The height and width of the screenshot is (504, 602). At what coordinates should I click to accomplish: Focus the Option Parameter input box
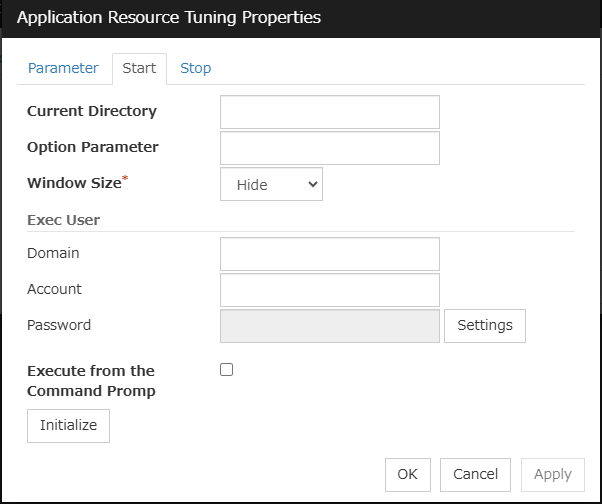point(329,148)
